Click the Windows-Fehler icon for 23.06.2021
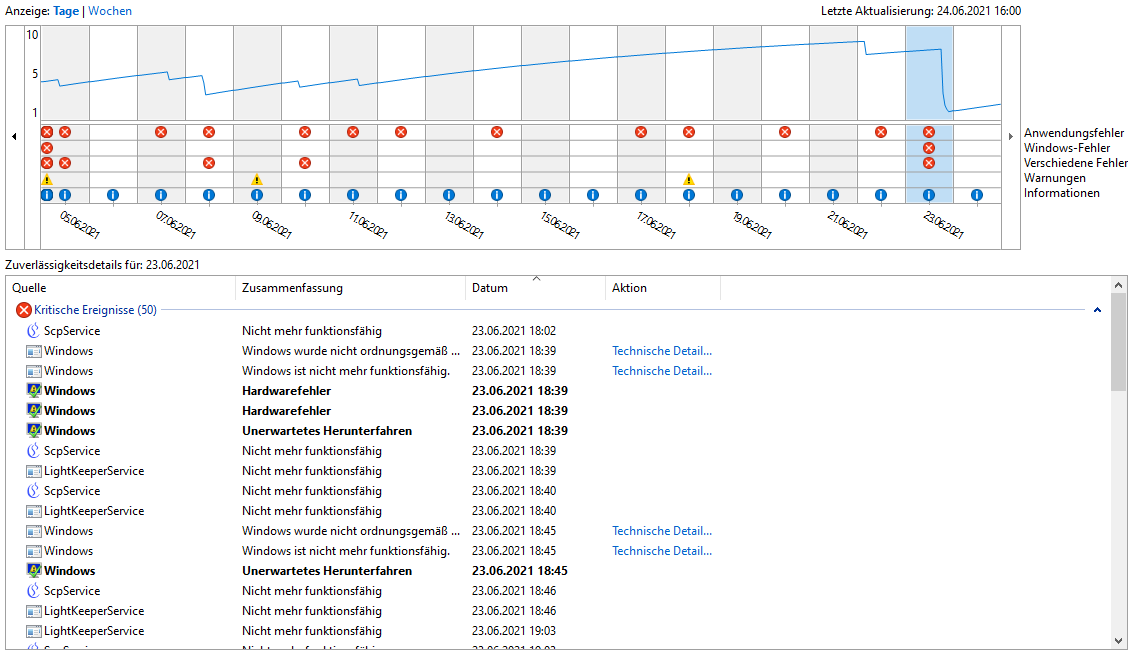Screen dimensions: 1132x650 coord(929,148)
